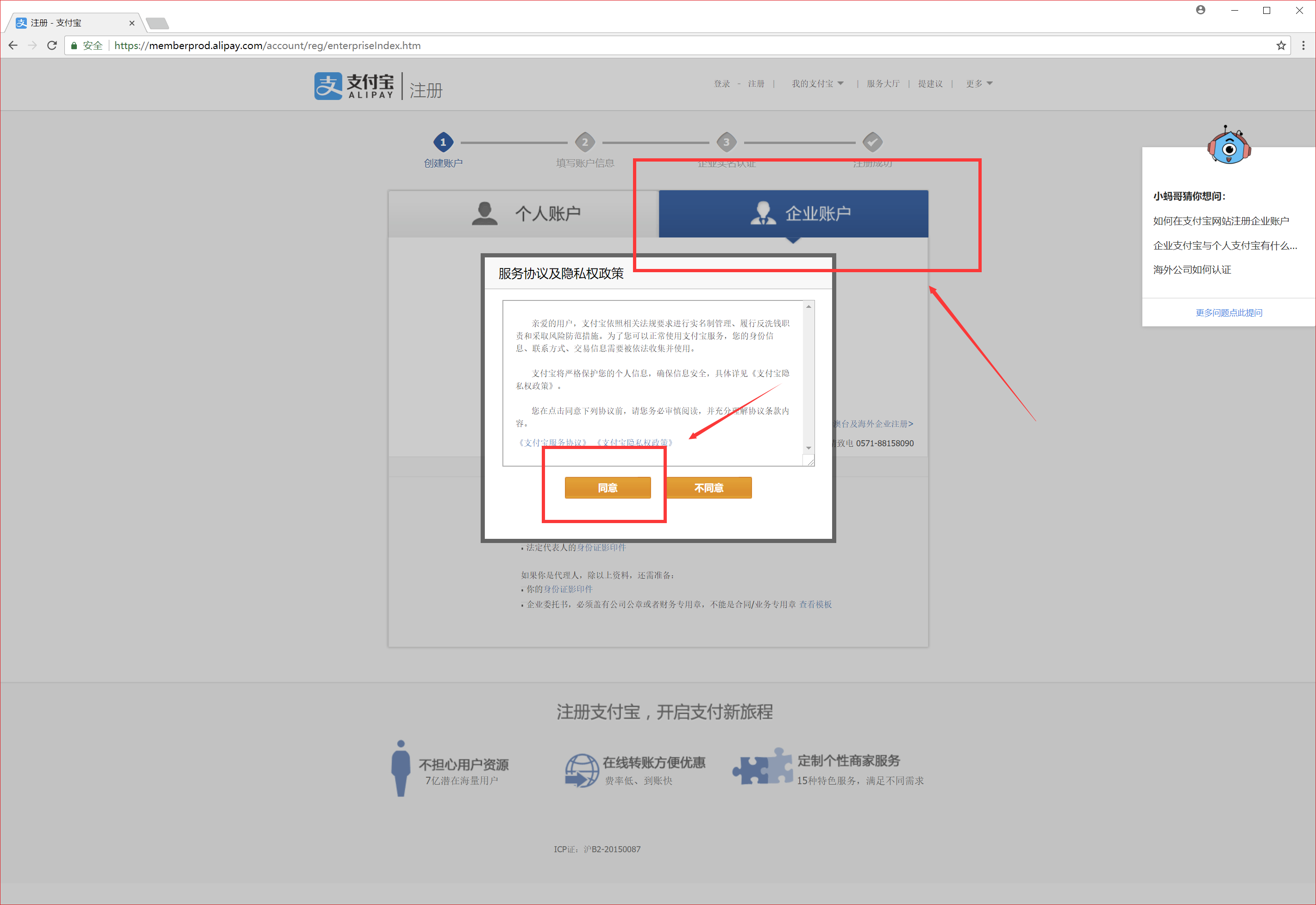Reload the page with the refresh icon

coord(51,45)
